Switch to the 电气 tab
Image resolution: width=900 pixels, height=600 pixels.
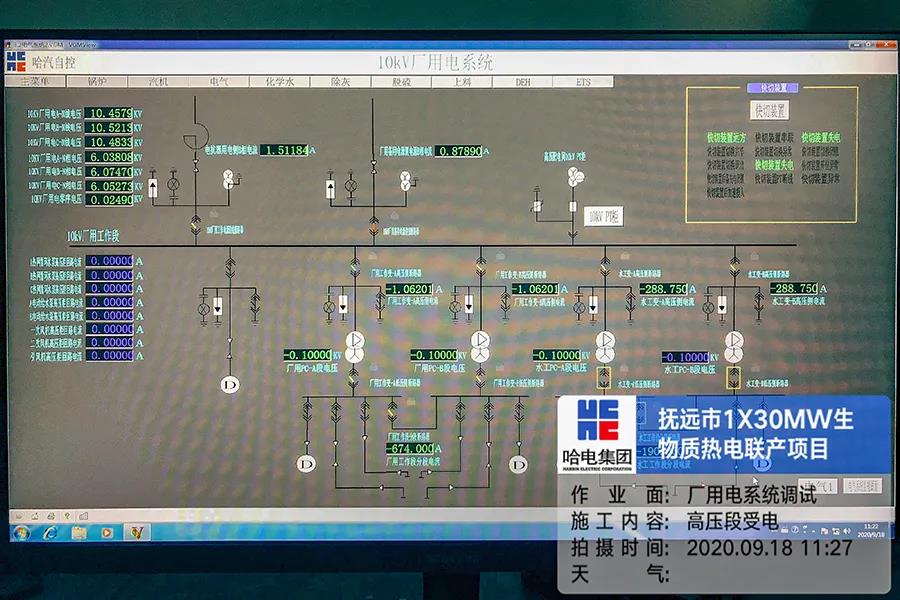[218, 82]
